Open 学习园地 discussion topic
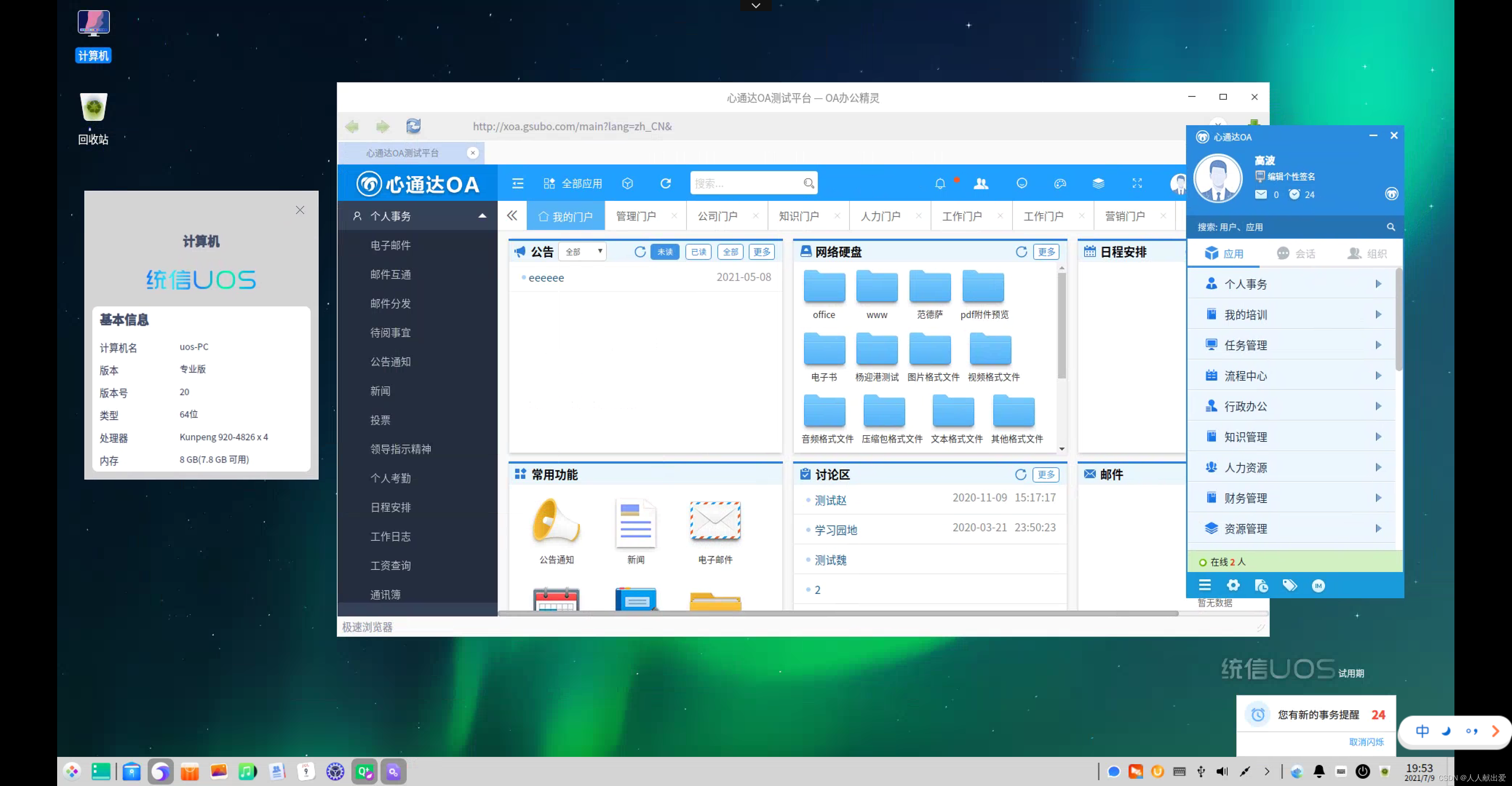 [x=836, y=530]
